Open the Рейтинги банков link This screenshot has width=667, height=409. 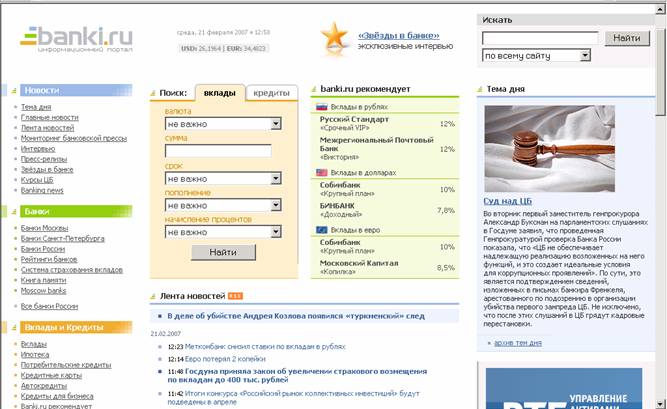click(49, 260)
